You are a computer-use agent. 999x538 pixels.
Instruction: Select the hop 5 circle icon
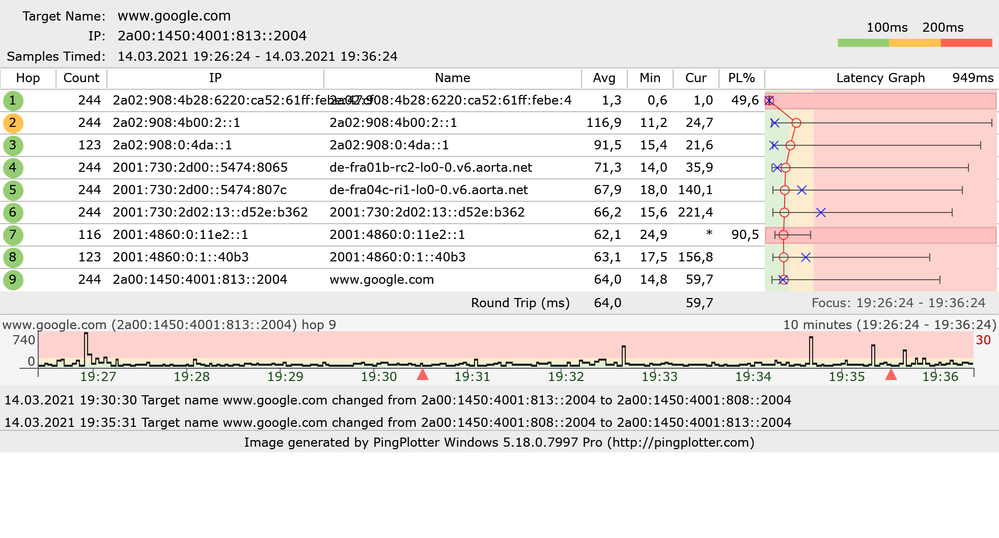[13, 190]
